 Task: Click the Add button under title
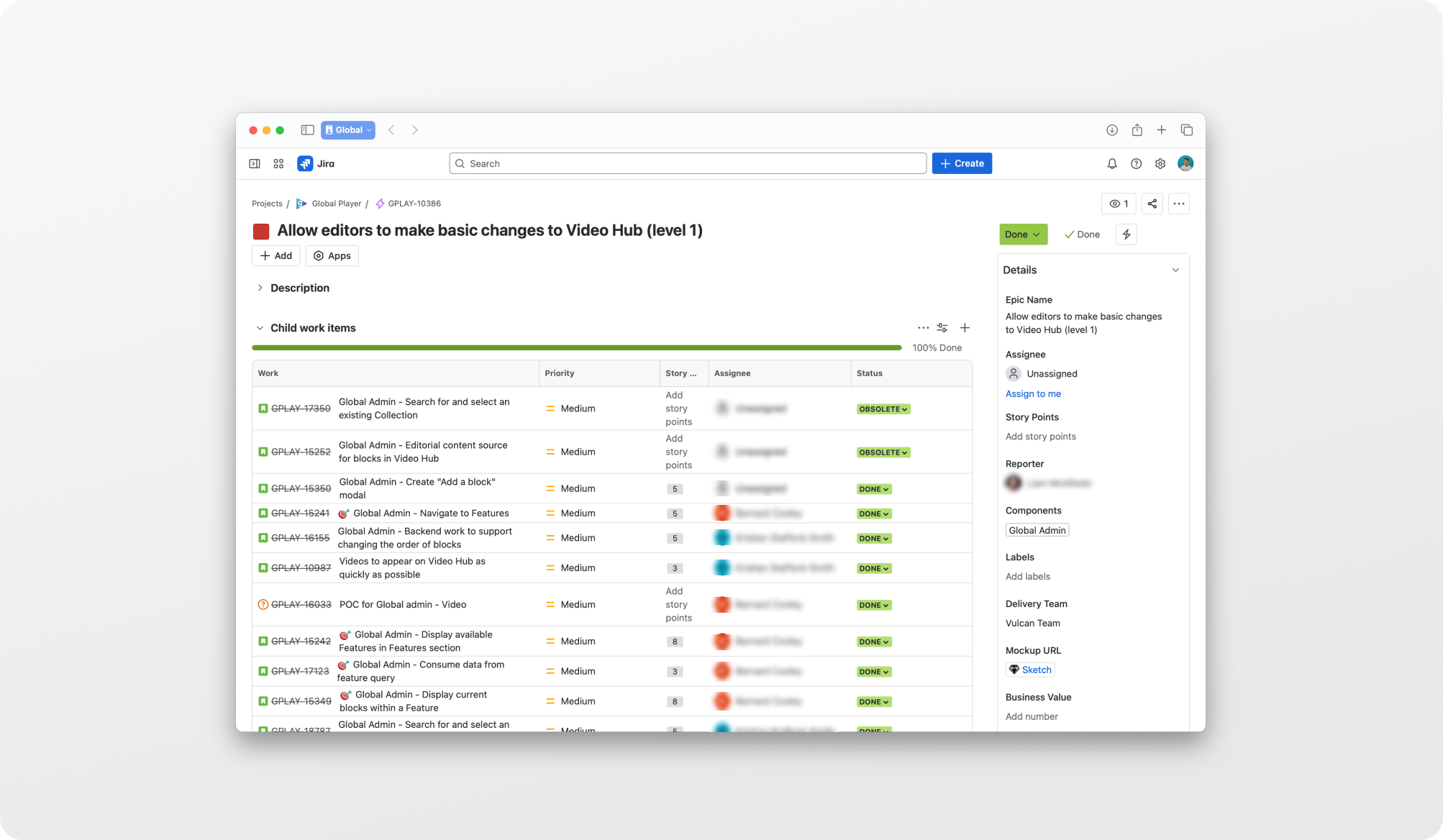click(276, 256)
